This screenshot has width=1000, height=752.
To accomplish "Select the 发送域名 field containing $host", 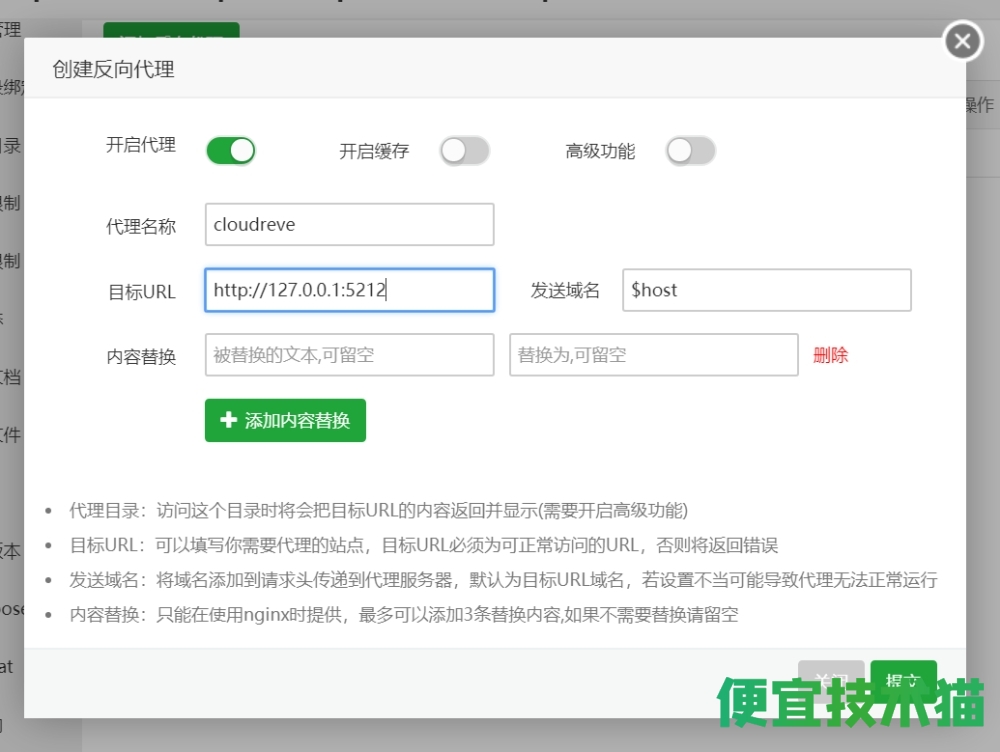I will point(766,290).
